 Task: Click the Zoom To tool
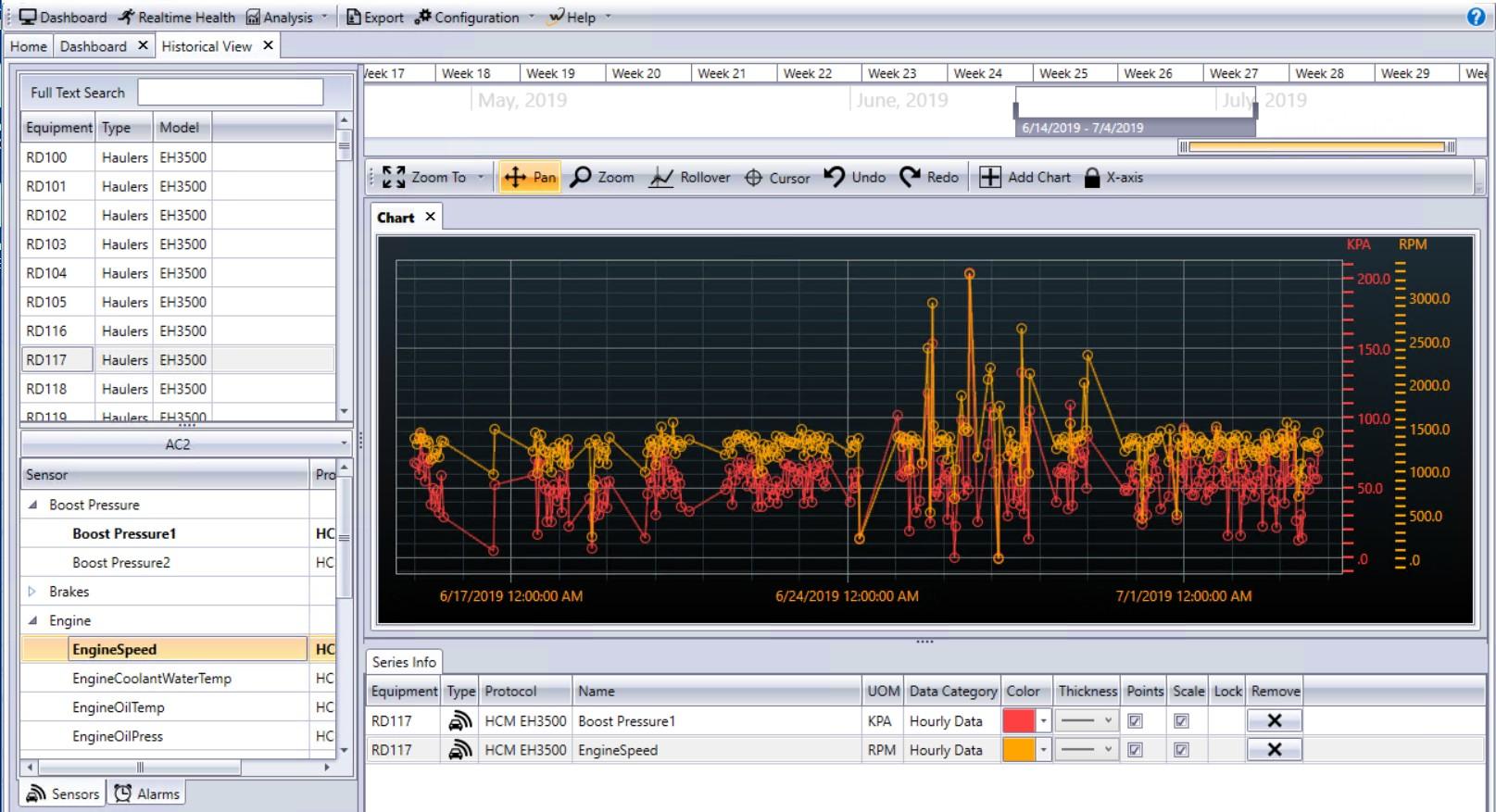(x=424, y=177)
